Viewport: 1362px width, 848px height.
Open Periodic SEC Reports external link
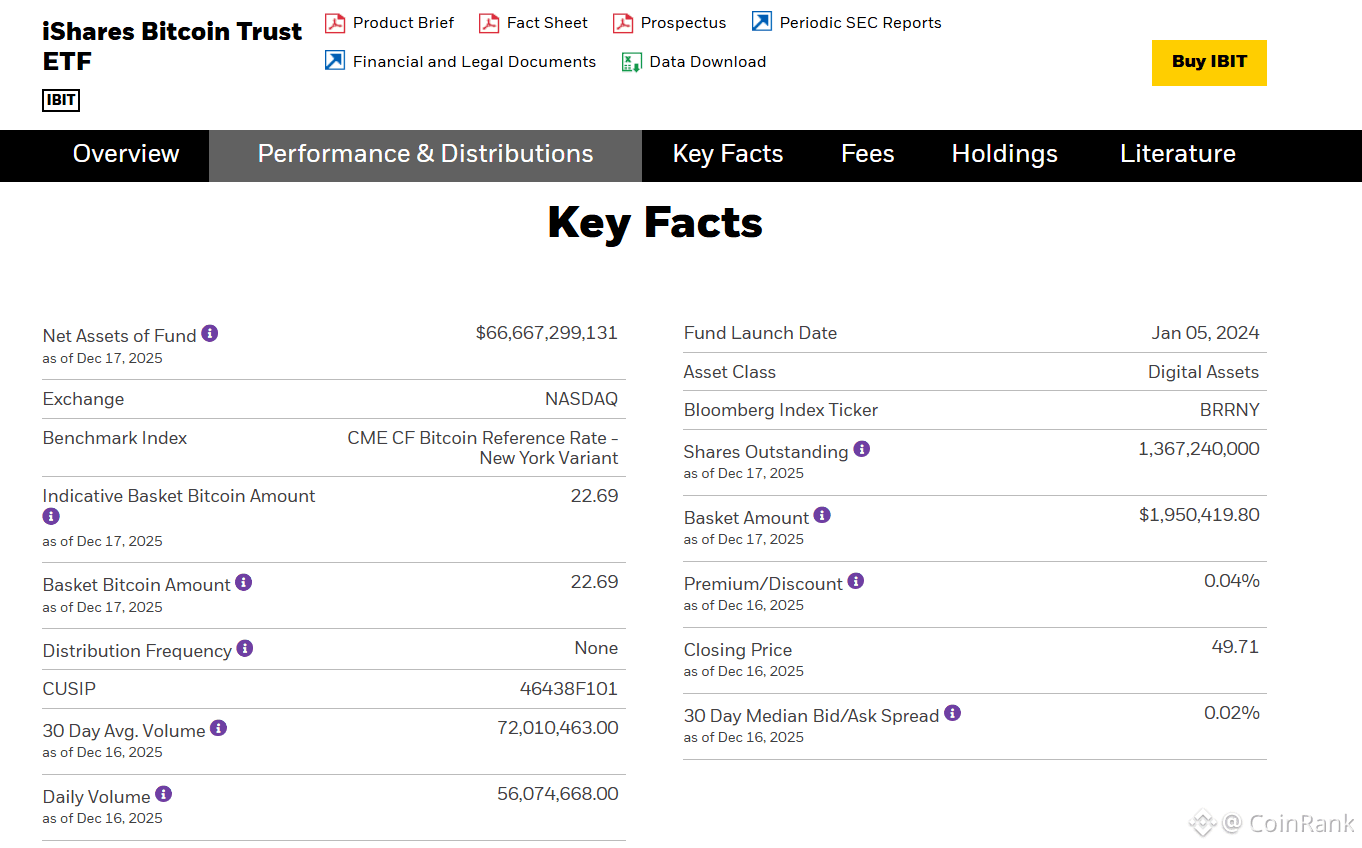tap(860, 23)
